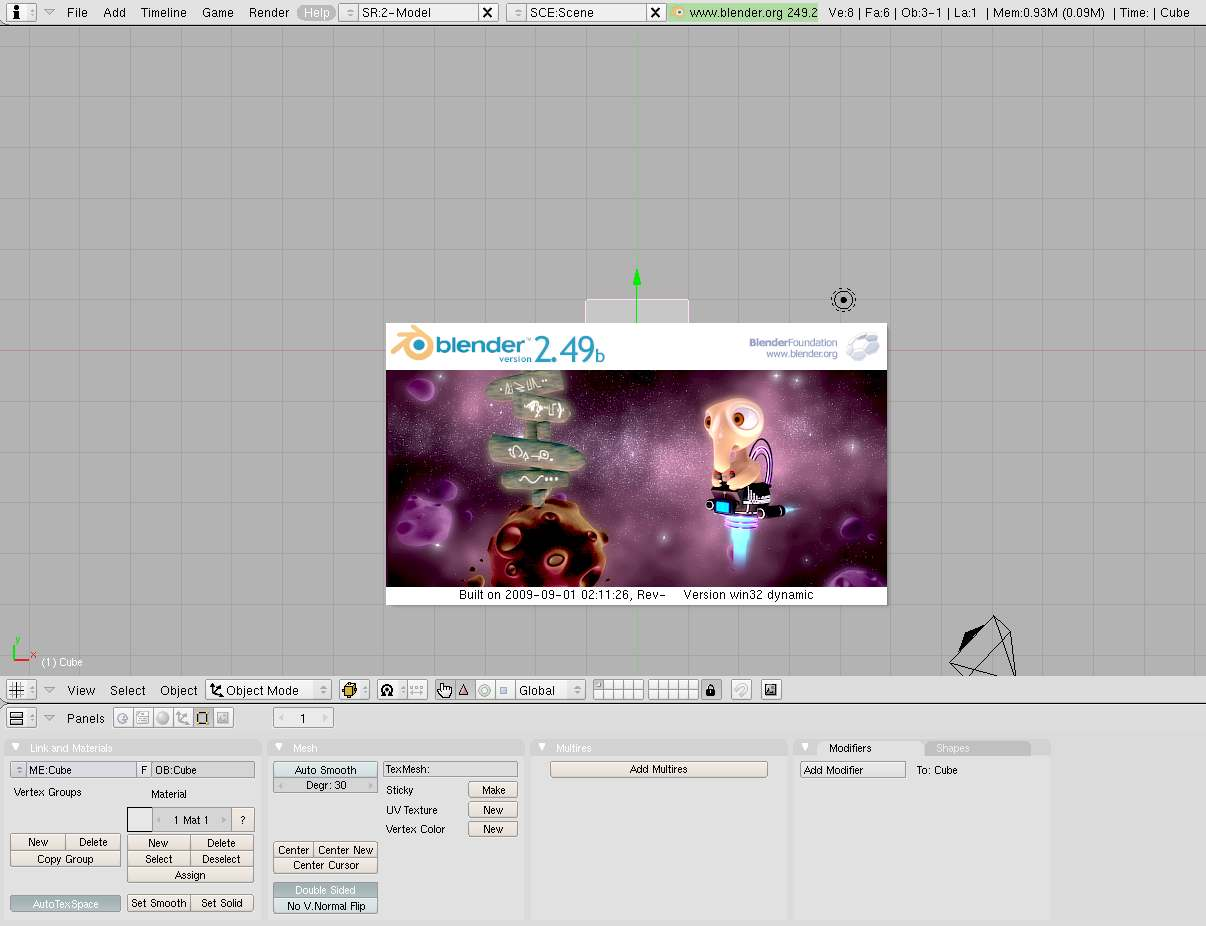Click the Copy Group button
The width and height of the screenshot is (1206, 926).
tap(65, 859)
